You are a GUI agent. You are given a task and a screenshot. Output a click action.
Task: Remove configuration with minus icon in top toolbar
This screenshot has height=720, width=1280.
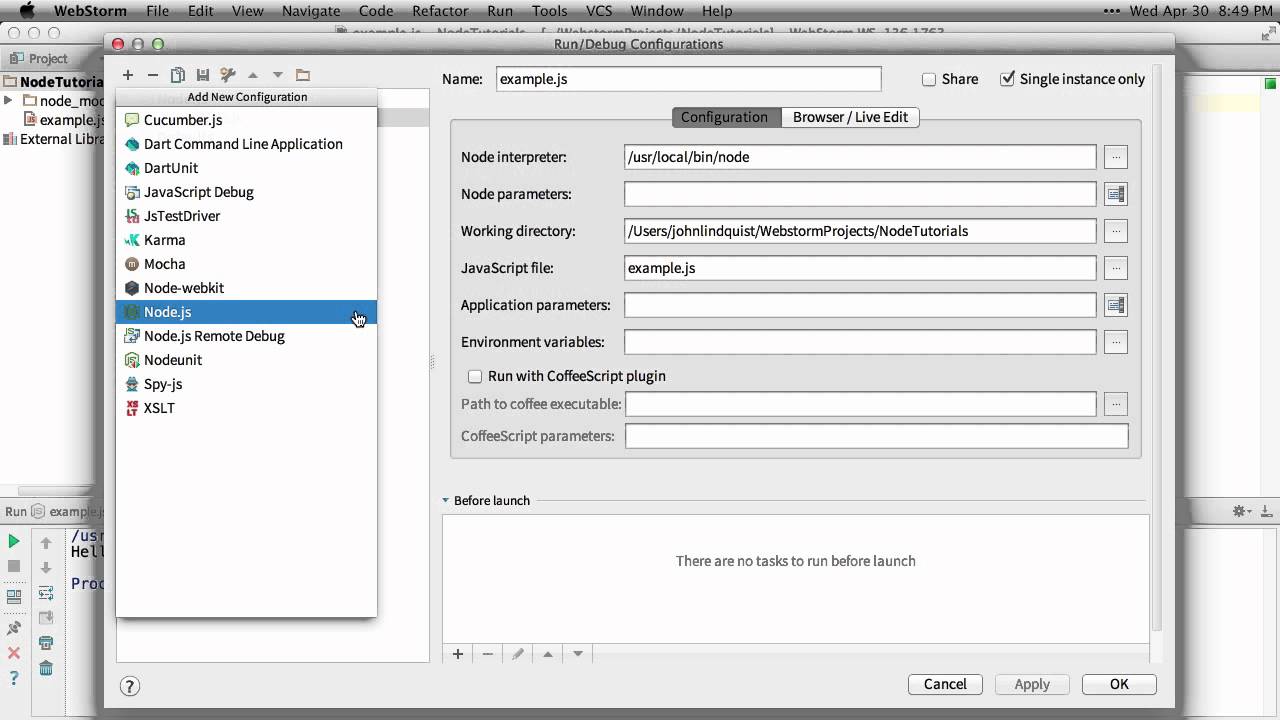coord(153,75)
